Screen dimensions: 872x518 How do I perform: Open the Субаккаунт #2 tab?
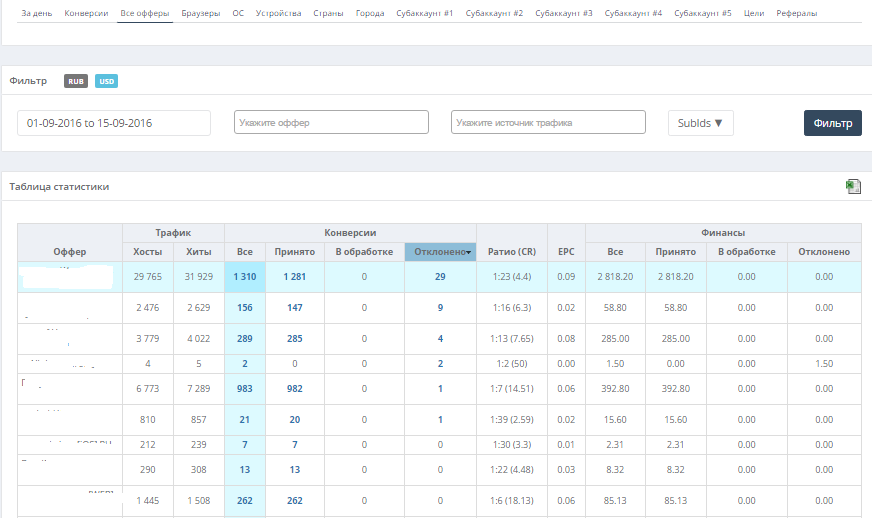point(494,13)
